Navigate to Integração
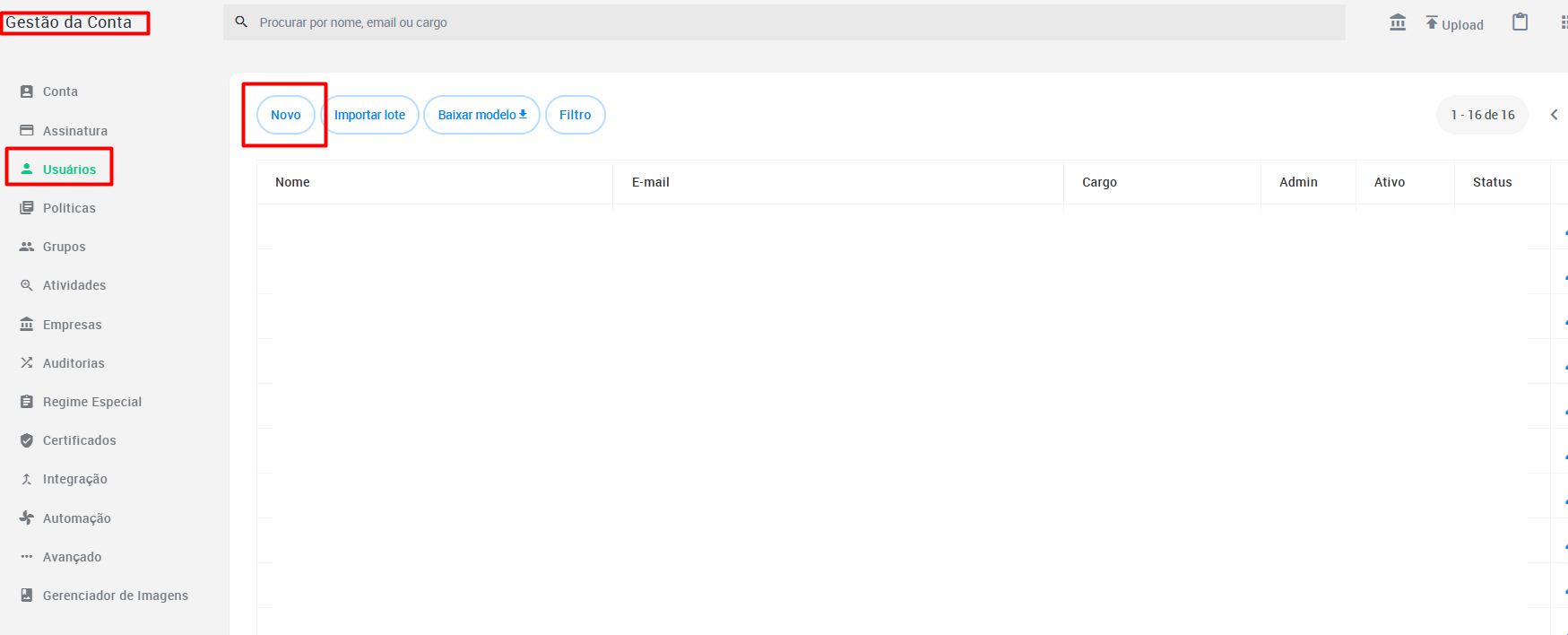The image size is (1568, 635). tap(75, 479)
